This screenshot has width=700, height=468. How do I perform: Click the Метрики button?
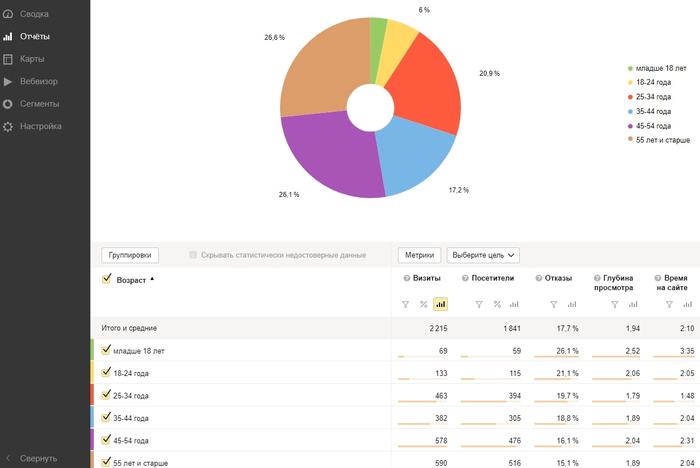coord(419,255)
